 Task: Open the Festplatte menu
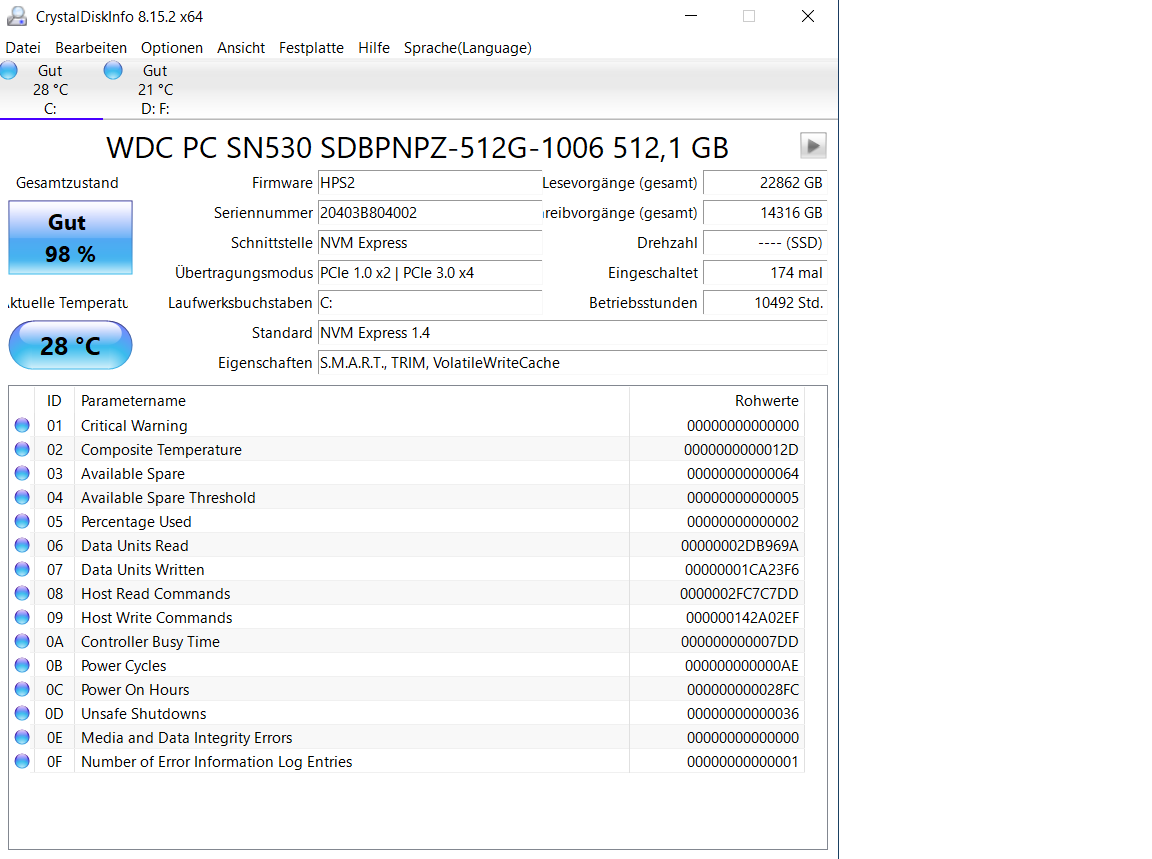312,48
